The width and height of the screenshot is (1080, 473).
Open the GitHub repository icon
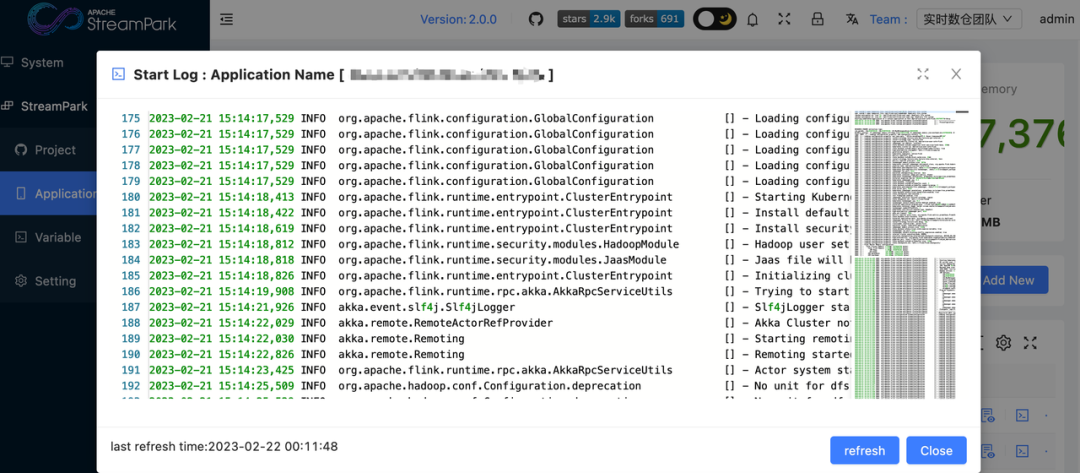(536, 19)
